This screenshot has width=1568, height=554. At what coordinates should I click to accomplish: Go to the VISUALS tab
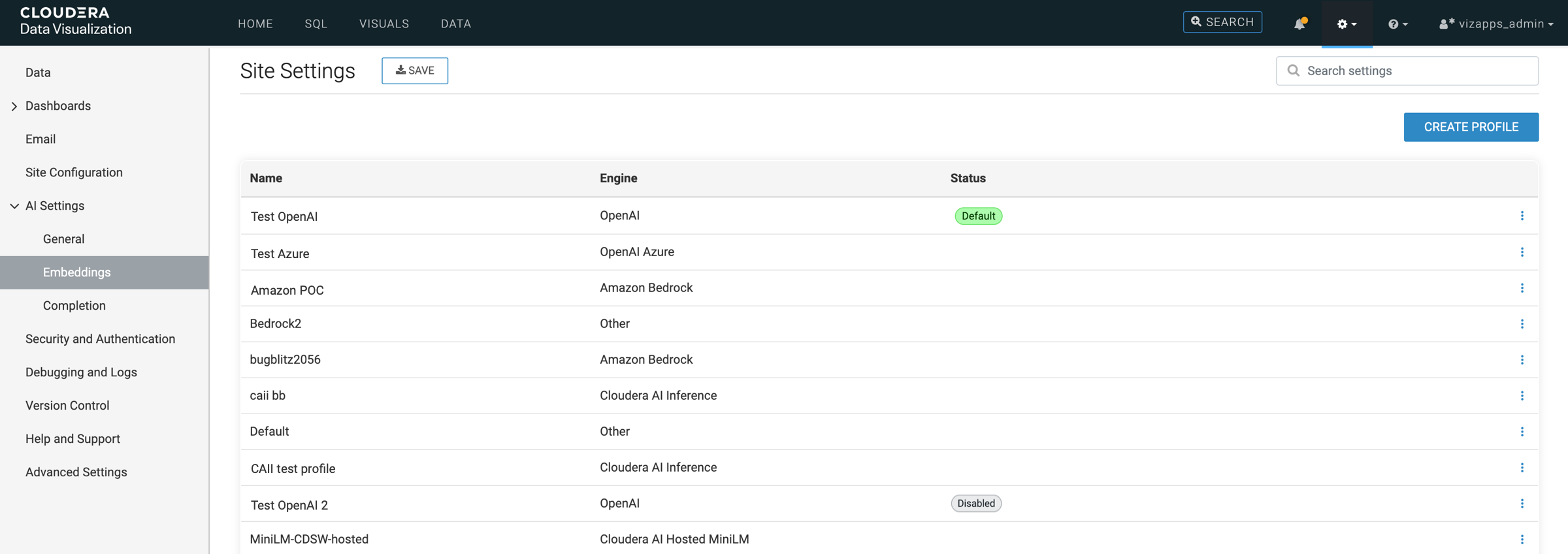point(384,24)
